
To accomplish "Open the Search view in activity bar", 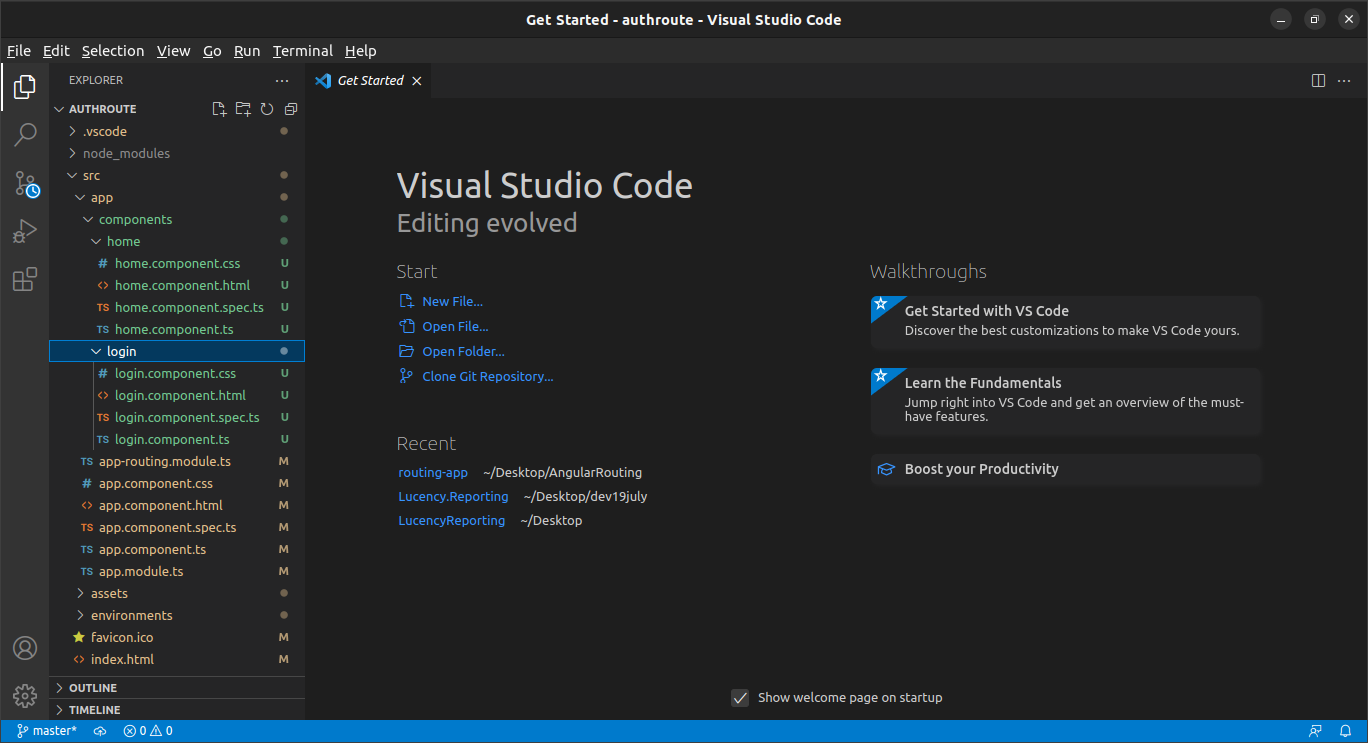I will tap(25, 135).
